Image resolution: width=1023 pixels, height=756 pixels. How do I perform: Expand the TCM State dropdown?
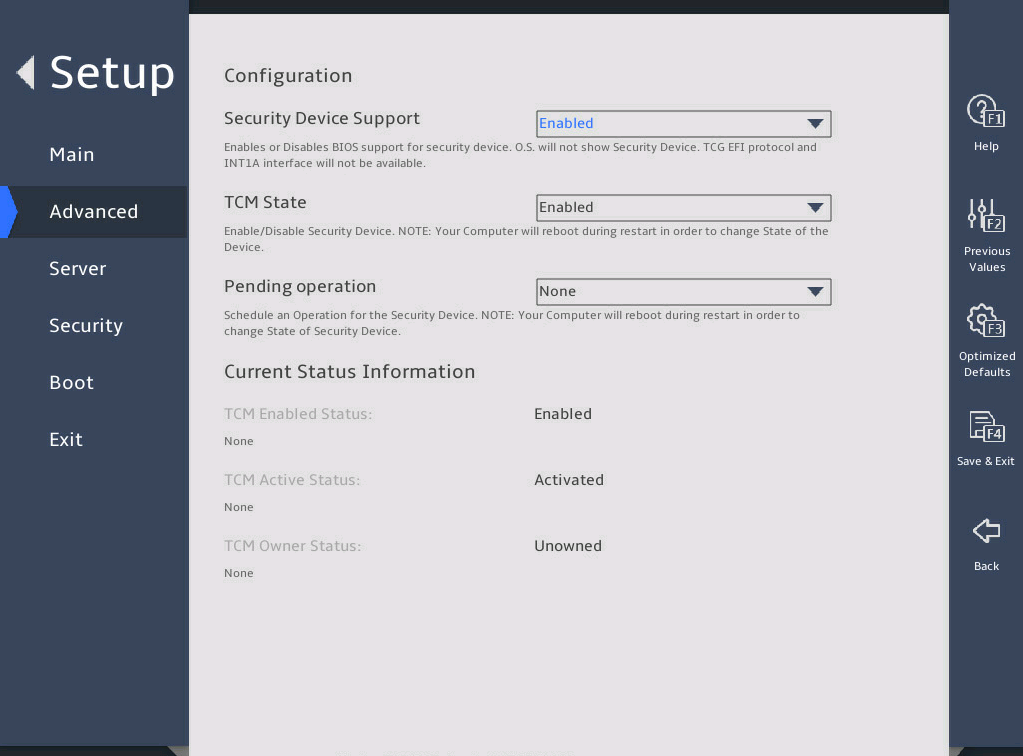683,207
